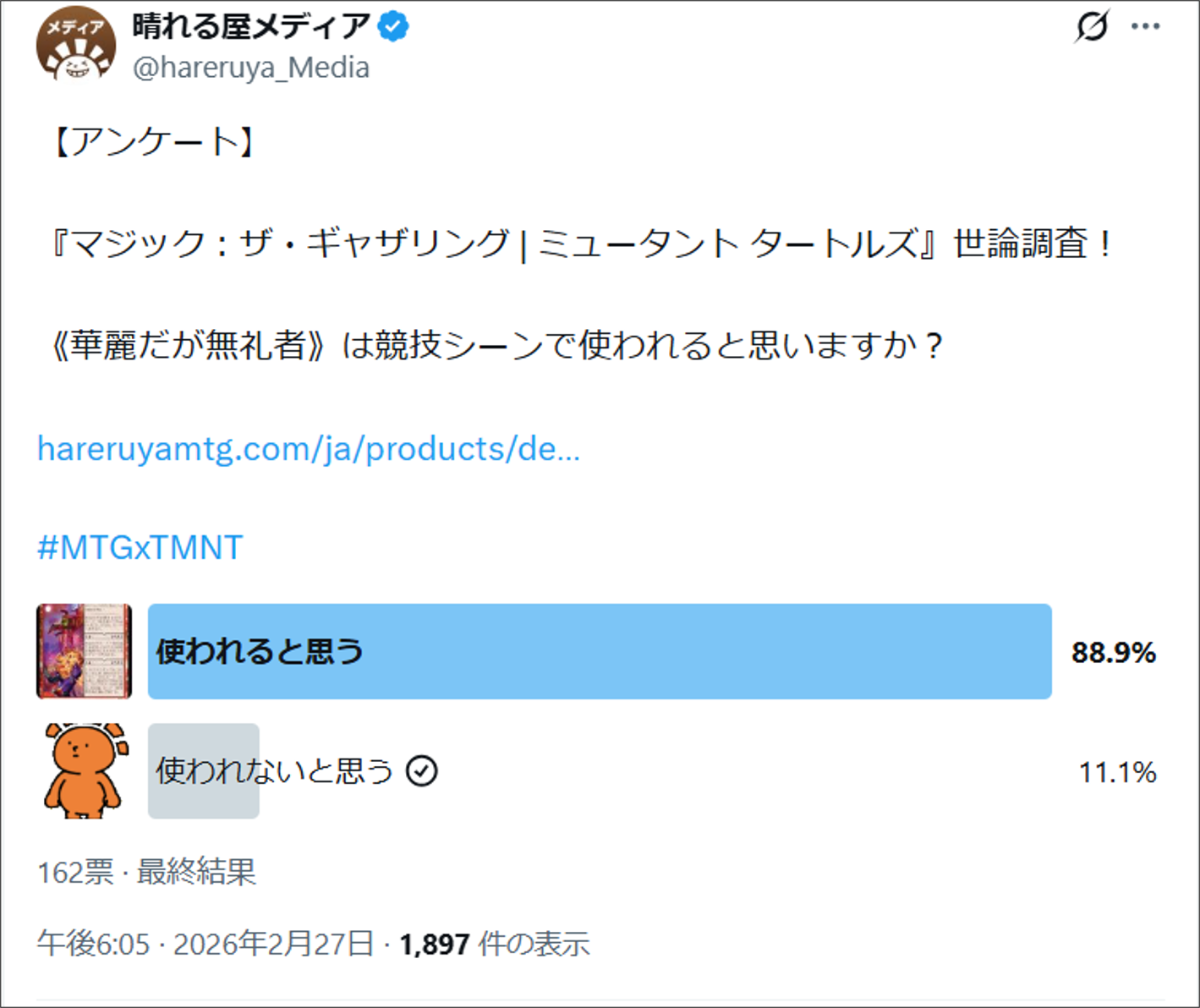
Task: Open the hareruyamtg.com product link
Action: pos(309,449)
